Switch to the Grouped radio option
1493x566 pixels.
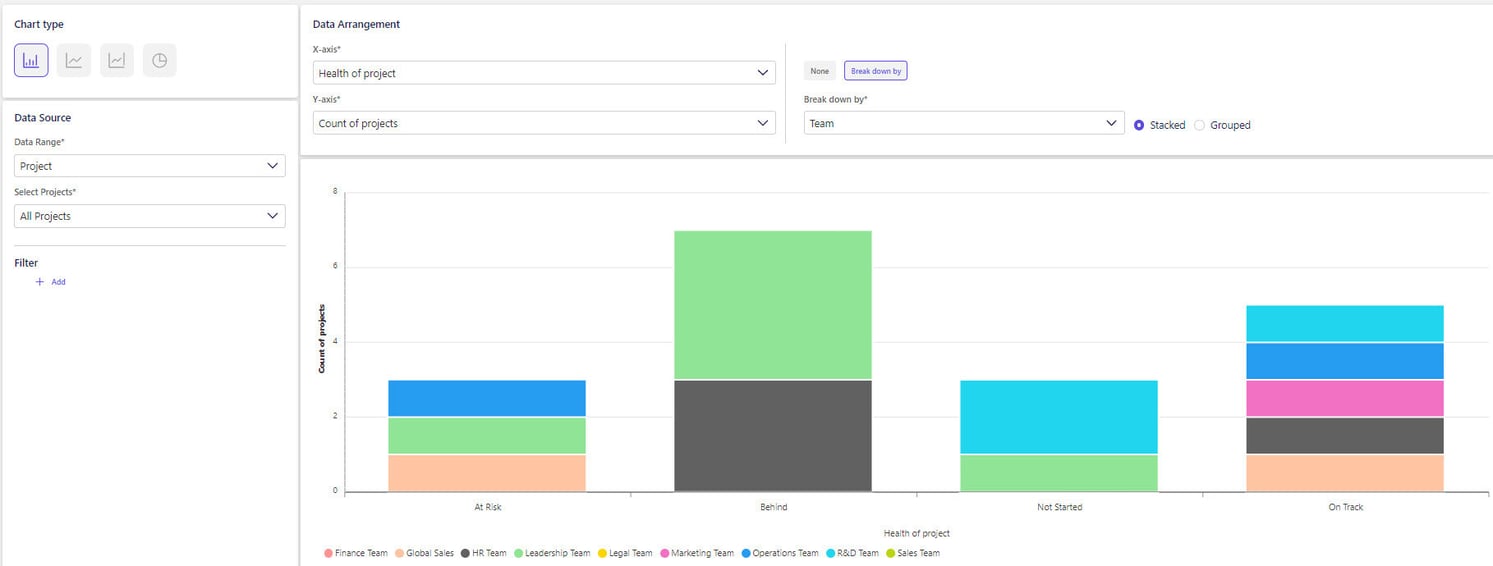coord(1222,125)
